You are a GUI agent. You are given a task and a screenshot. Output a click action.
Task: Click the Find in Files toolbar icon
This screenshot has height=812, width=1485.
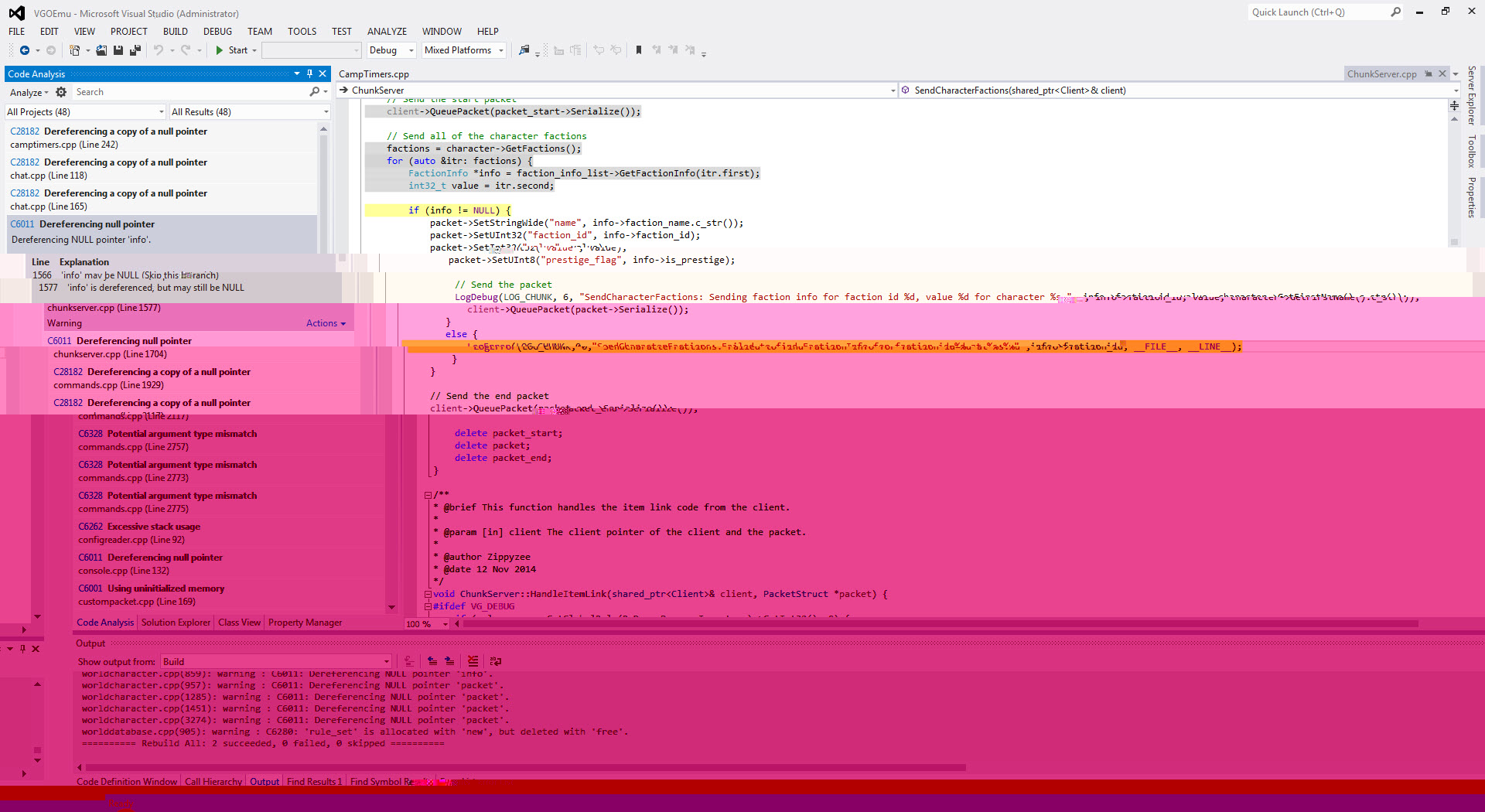point(524,50)
